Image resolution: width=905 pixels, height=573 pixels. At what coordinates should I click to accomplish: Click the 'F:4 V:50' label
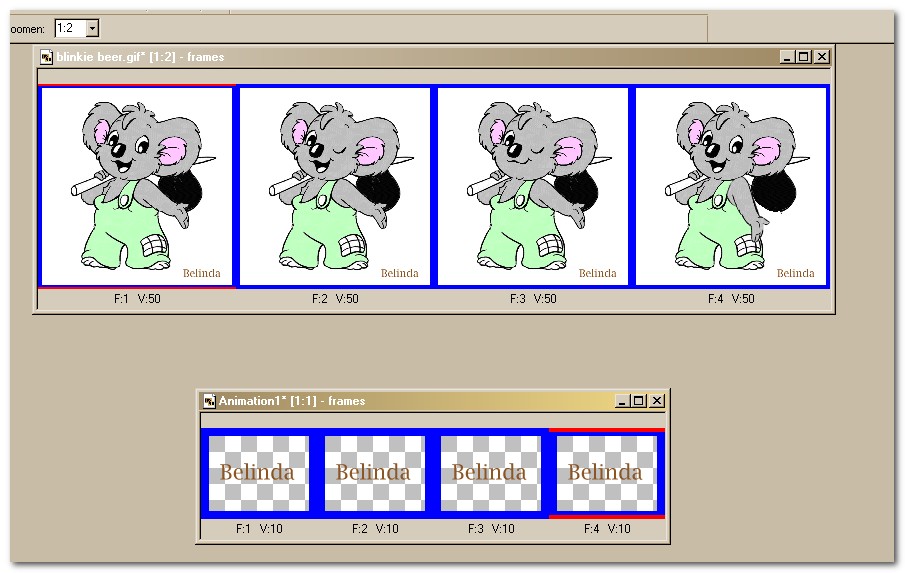tap(731, 299)
